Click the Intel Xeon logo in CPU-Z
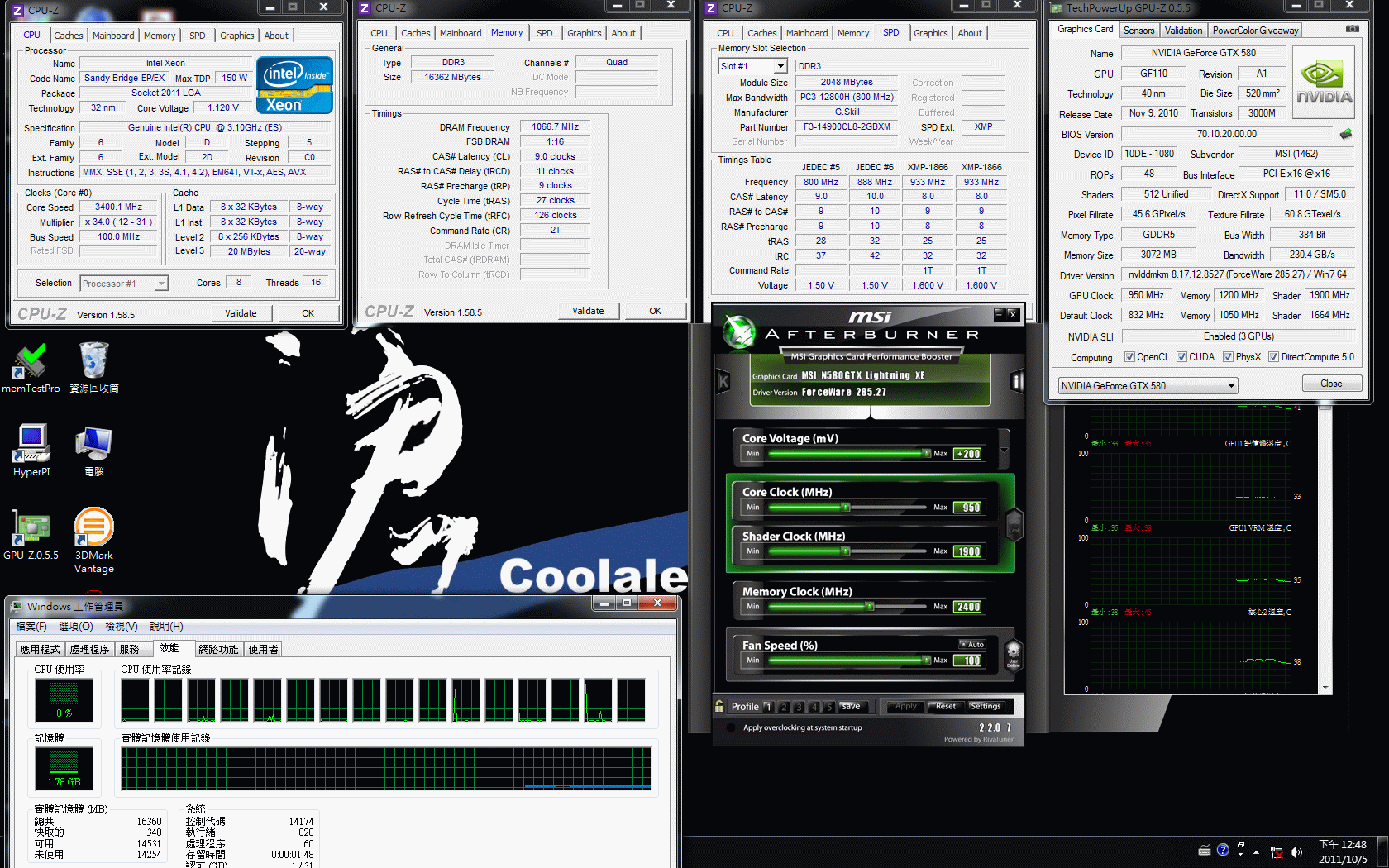The width and height of the screenshot is (1389, 868). 295,84
